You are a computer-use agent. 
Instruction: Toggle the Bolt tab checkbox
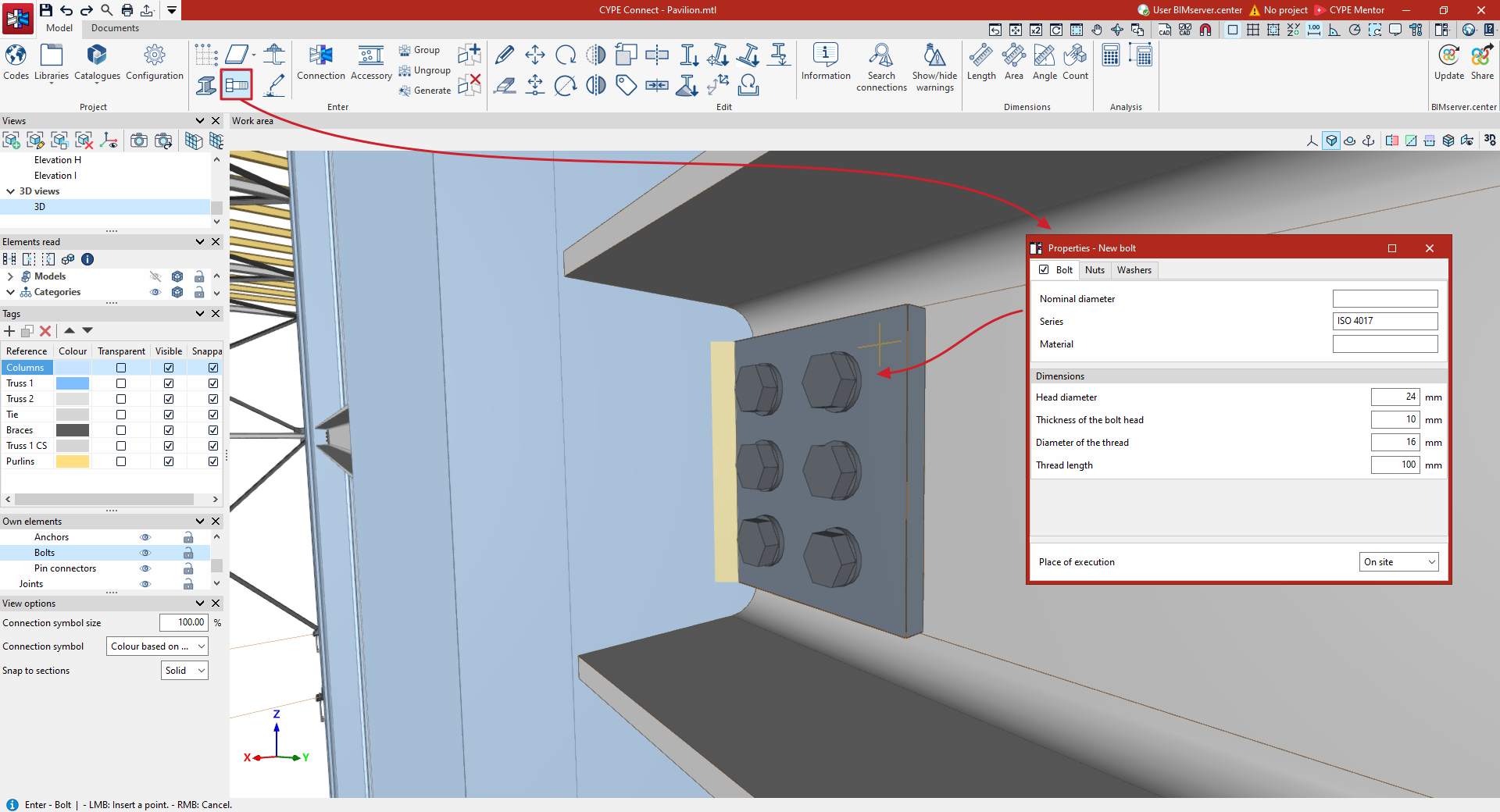tap(1044, 269)
